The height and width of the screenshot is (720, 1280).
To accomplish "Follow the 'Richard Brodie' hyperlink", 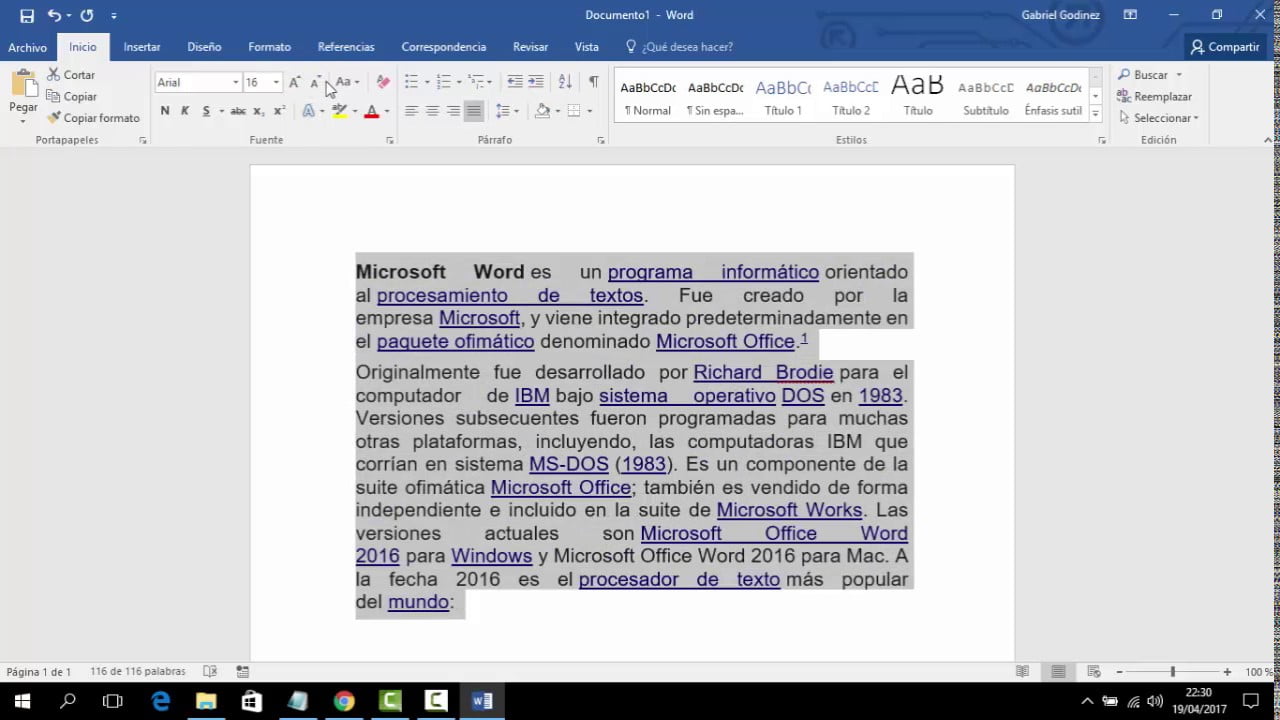I will (763, 372).
